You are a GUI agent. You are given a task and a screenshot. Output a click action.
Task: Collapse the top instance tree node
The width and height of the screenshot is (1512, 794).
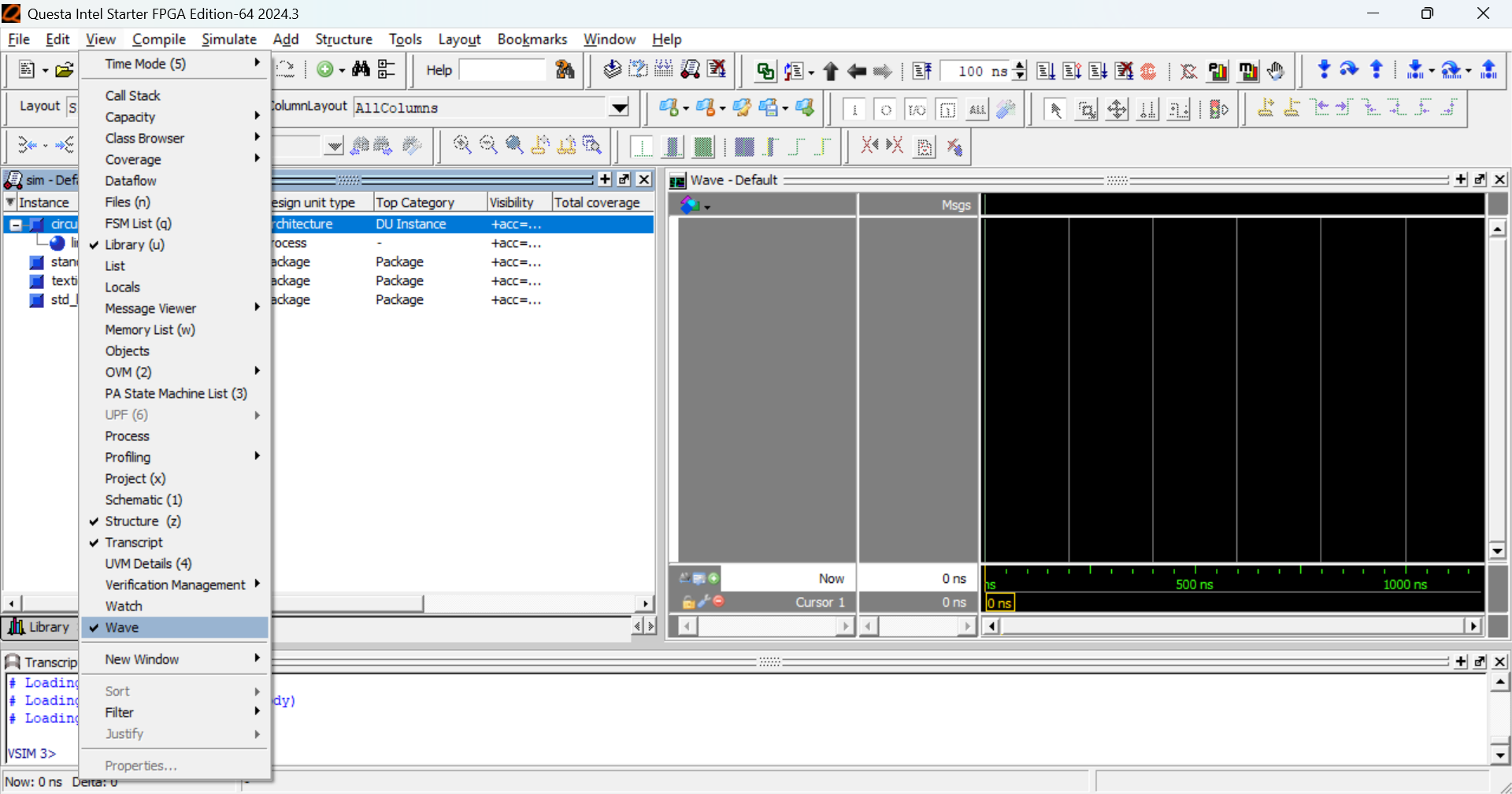coord(15,224)
